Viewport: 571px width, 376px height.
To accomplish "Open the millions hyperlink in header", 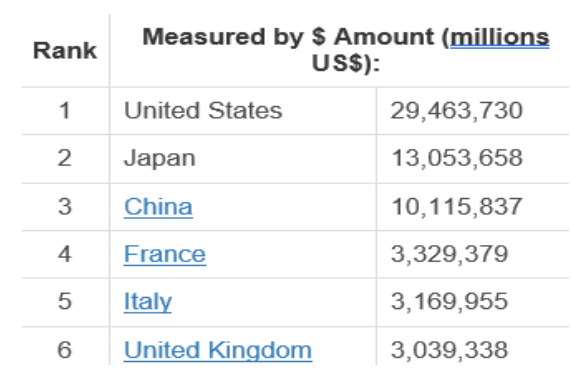I will click(x=500, y=37).
